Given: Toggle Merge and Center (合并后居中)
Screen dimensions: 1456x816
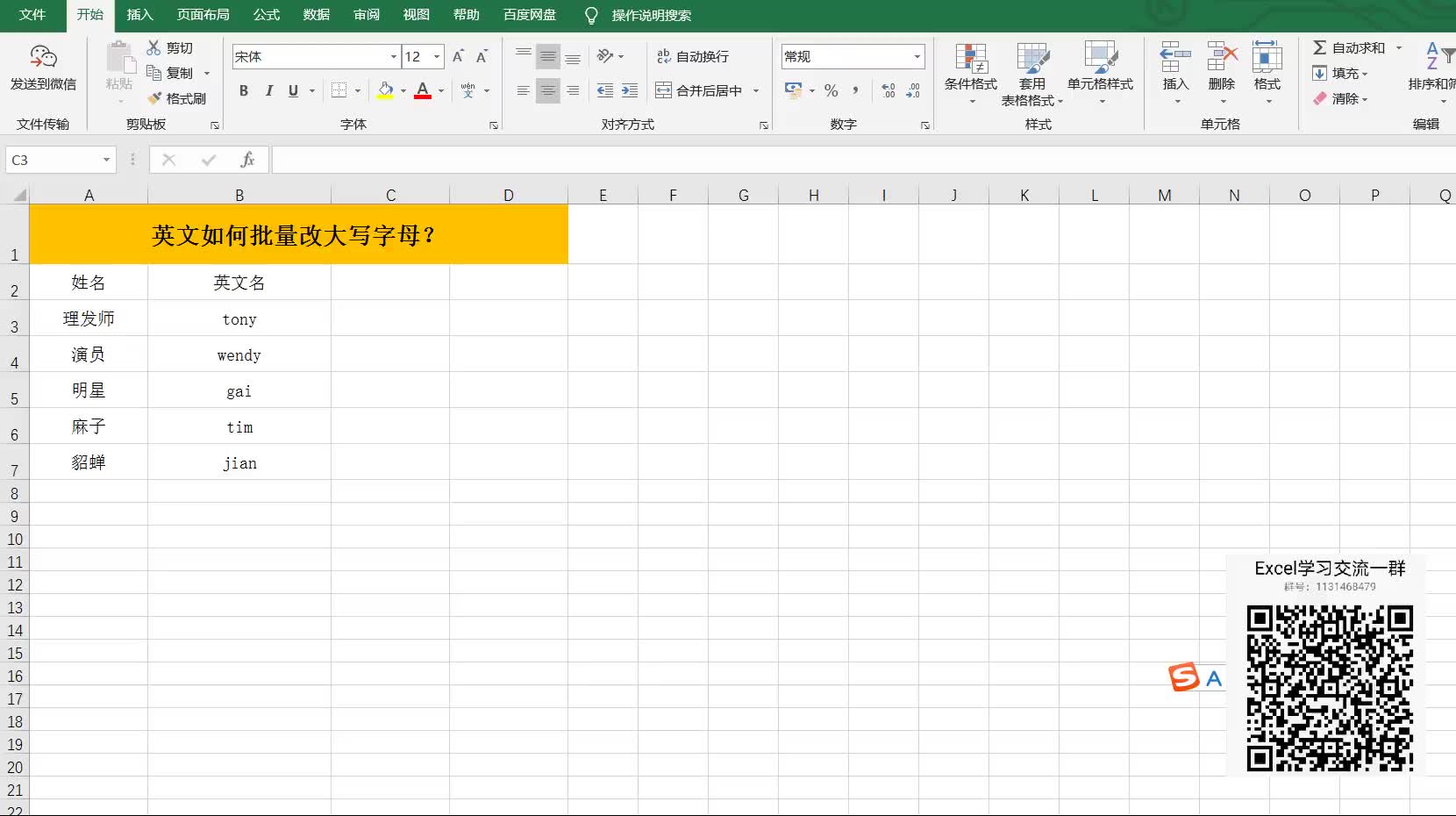Looking at the screenshot, I should pos(699,90).
